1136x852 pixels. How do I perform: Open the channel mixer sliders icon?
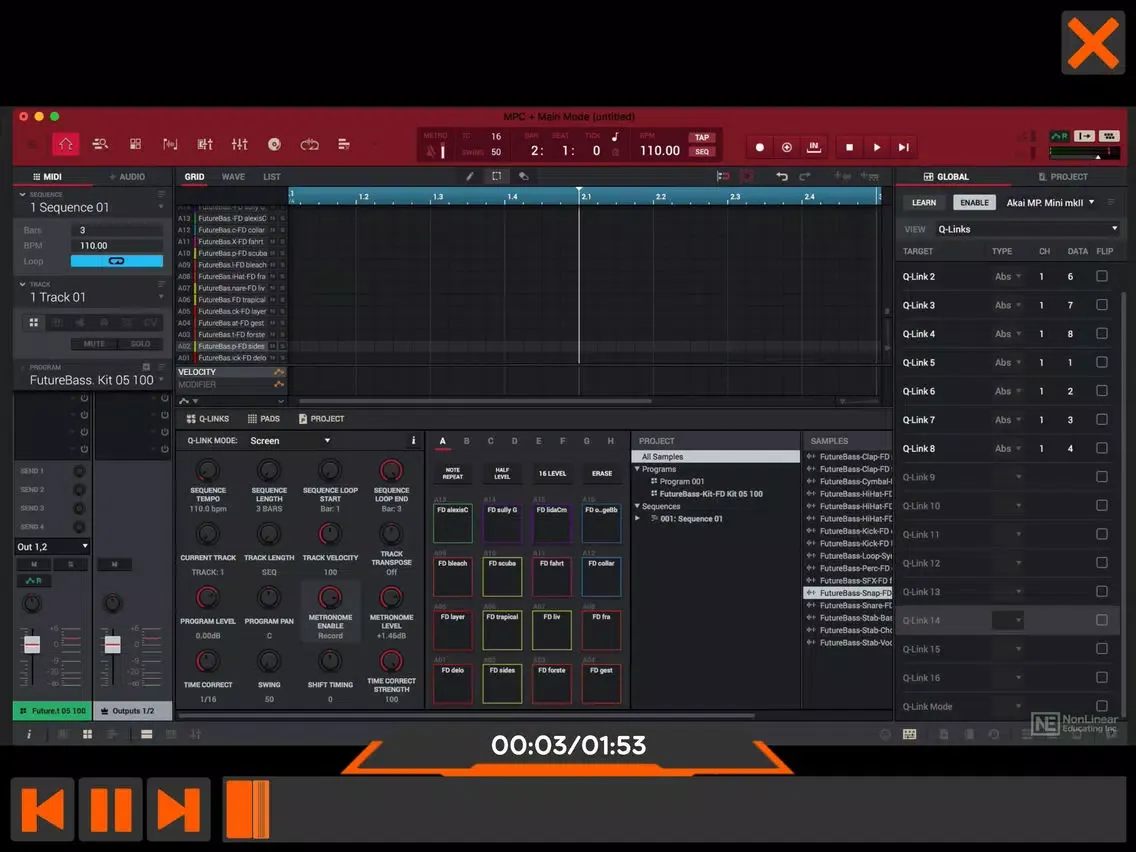coord(240,144)
